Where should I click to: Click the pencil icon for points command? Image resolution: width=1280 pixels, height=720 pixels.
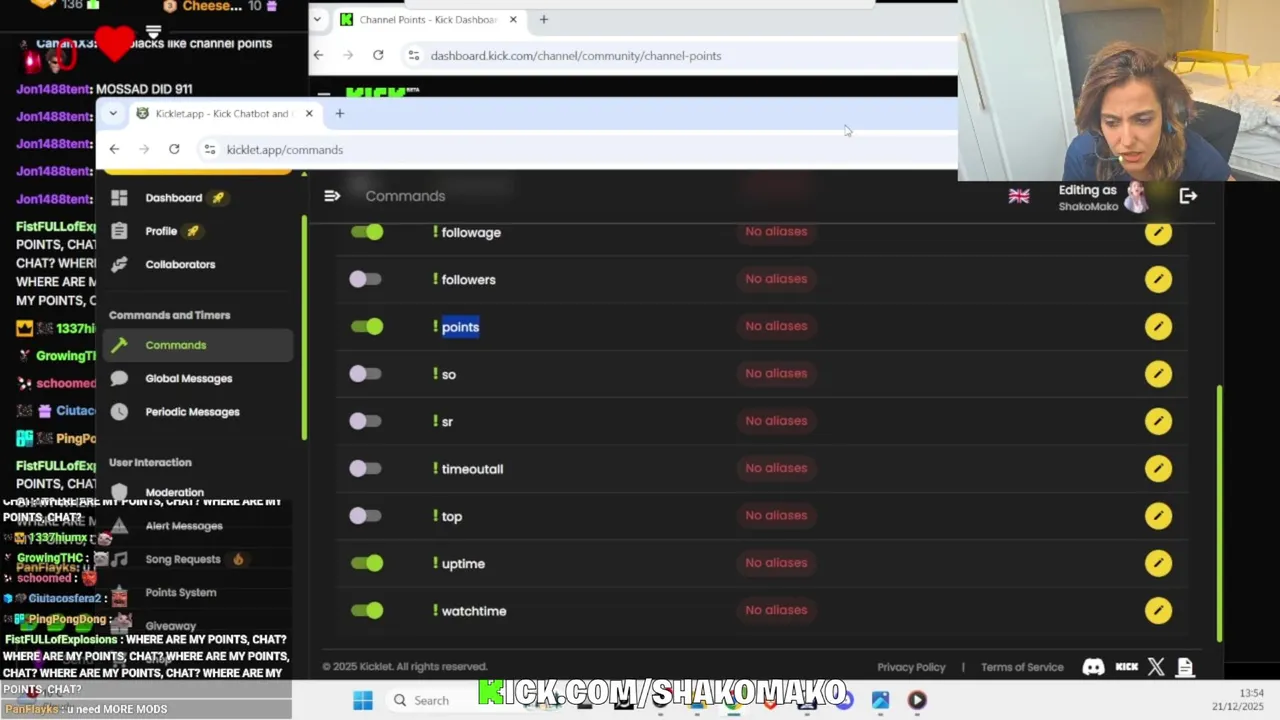1158,326
